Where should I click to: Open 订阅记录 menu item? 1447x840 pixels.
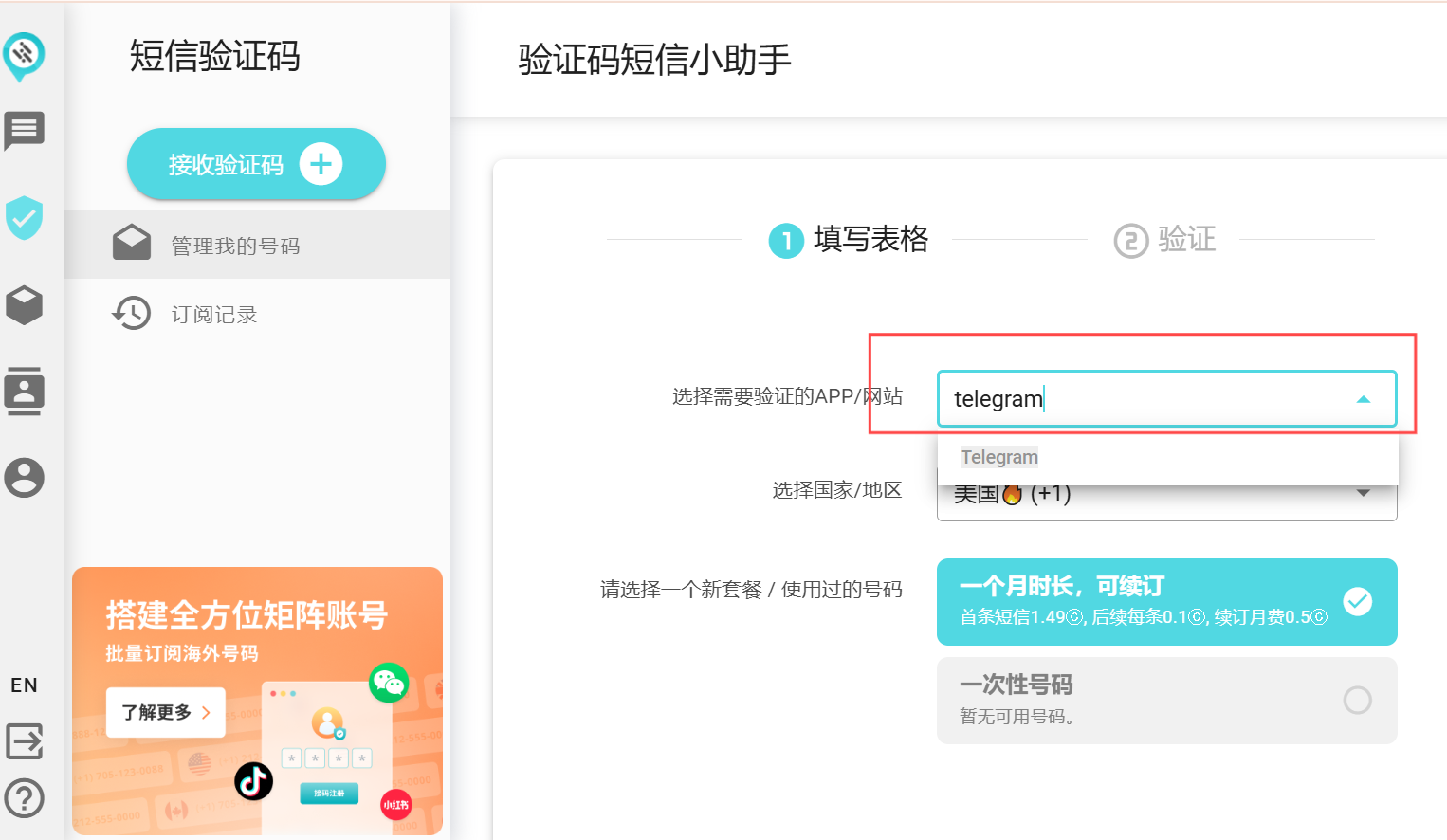point(257,314)
